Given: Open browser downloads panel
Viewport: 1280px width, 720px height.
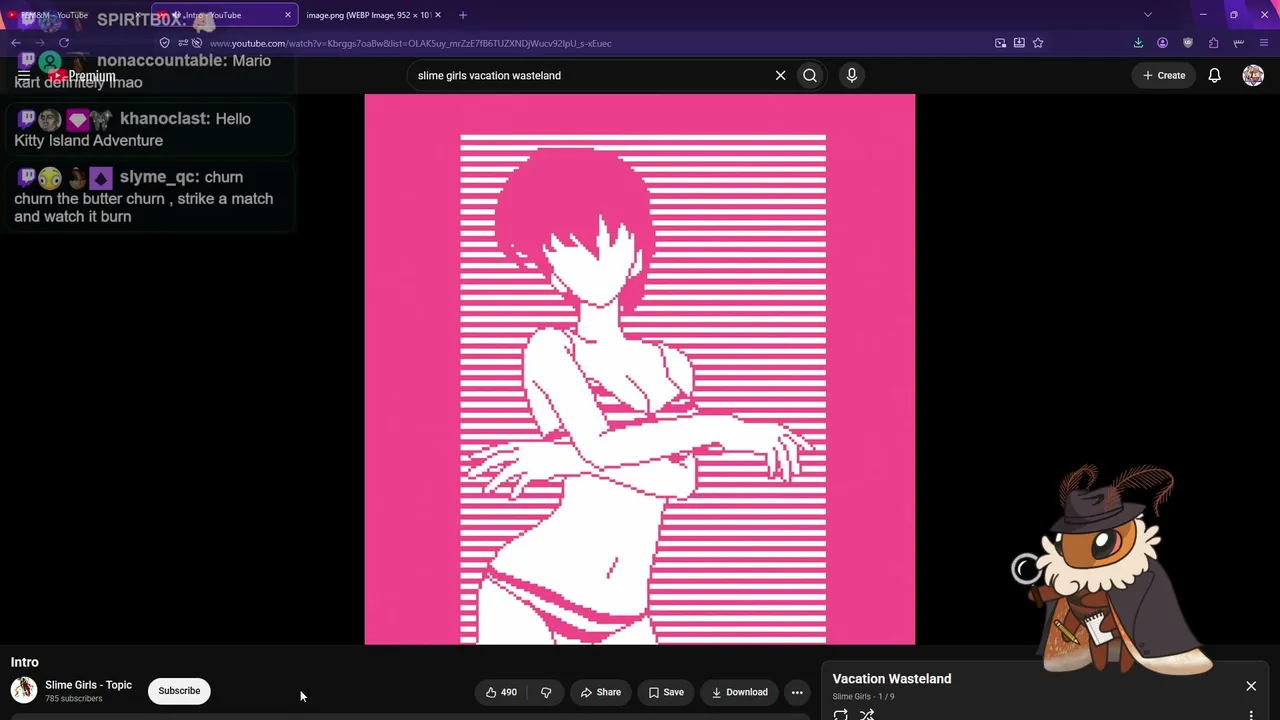Looking at the screenshot, I should point(1138,43).
